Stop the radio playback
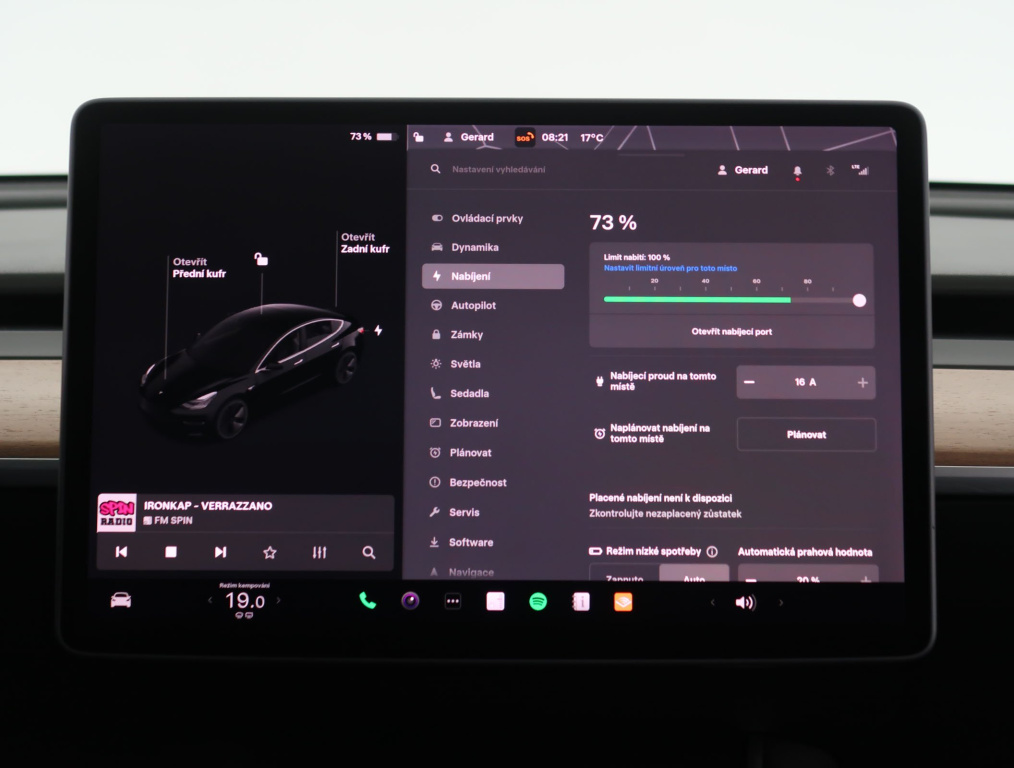This screenshot has height=768, width=1014. [171, 551]
